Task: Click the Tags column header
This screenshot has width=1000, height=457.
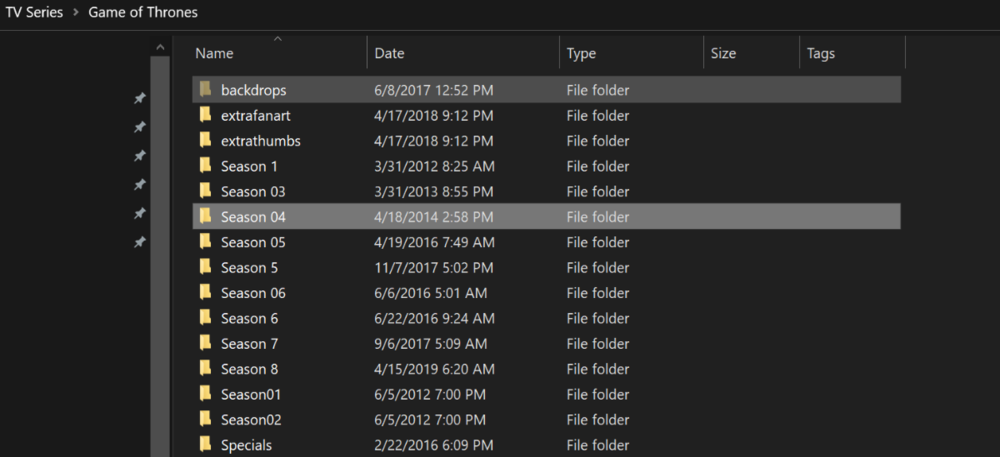Action: [x=820, y=53]
